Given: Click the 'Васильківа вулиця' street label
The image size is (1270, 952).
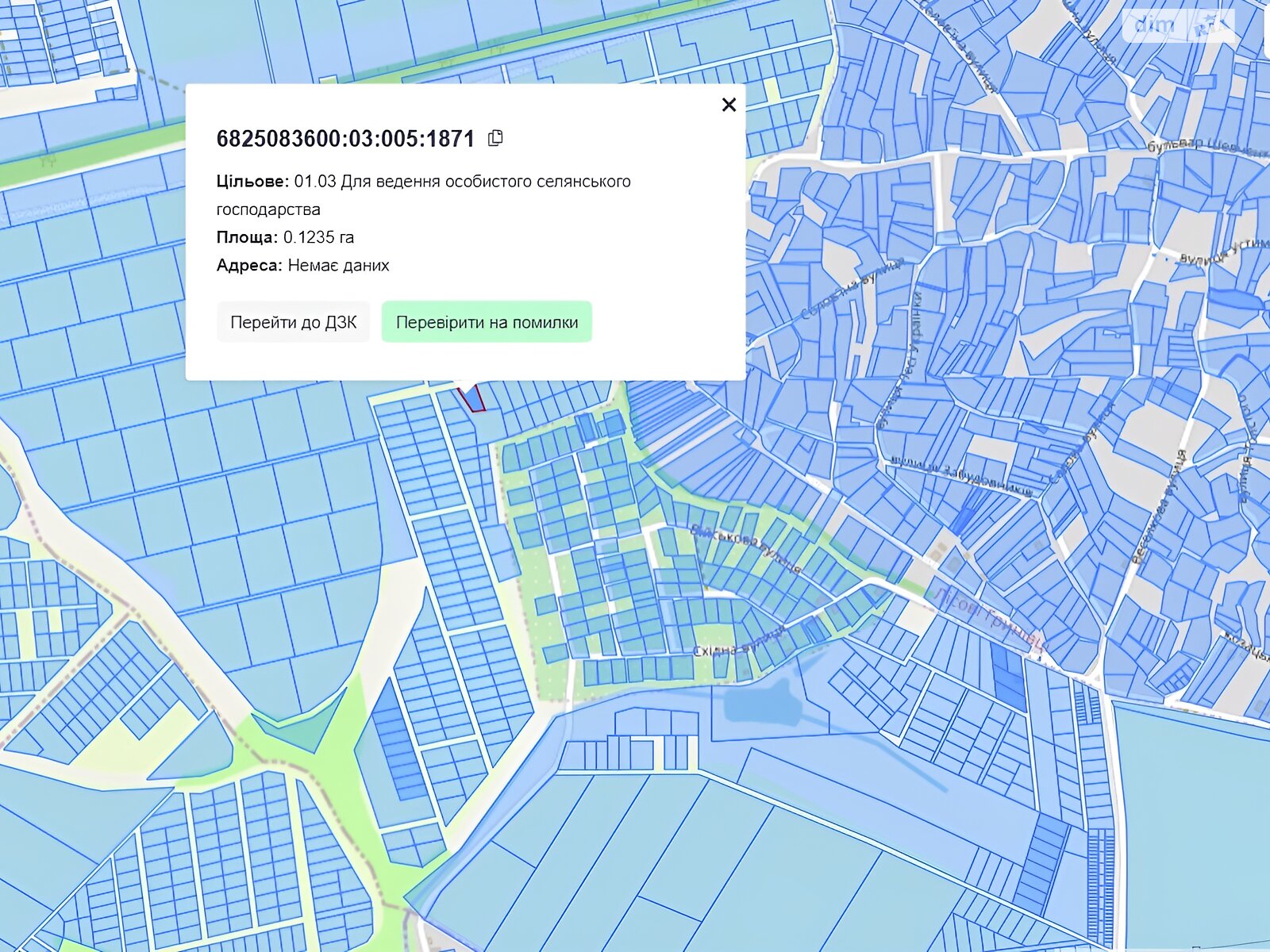Looking at the screenshot, I should 746,546.
